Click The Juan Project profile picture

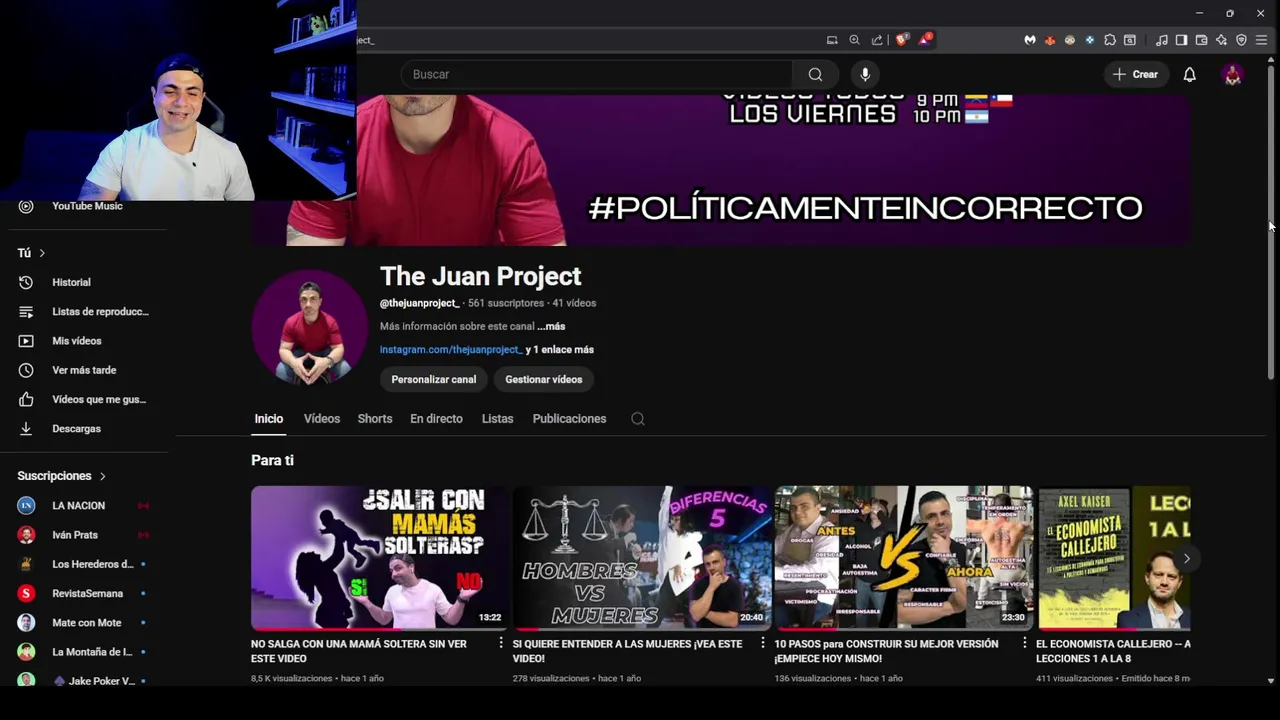pos(309,327)
